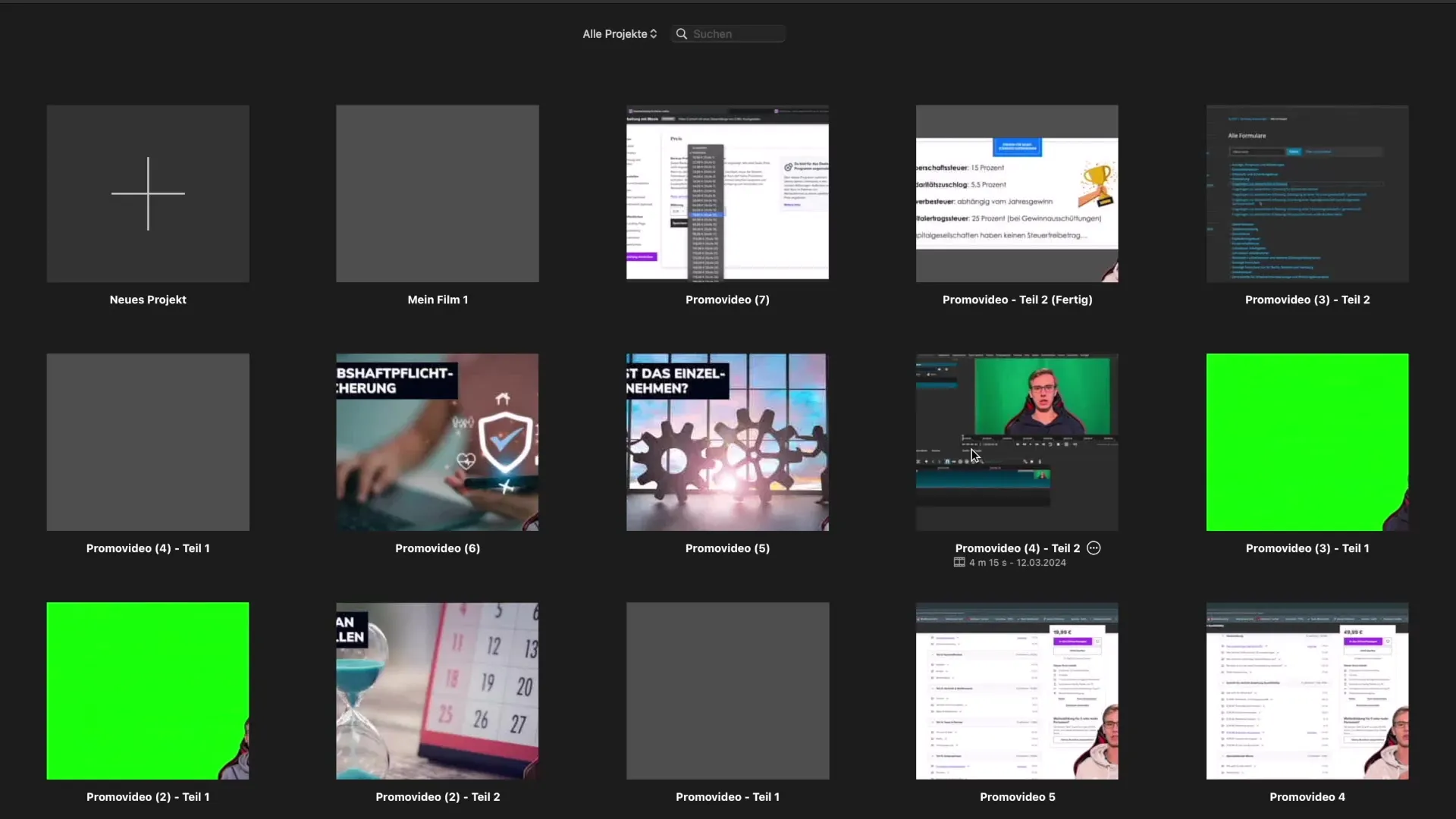Click the Promovideo 5 project name
Viewport: 1456px width, 819px height.
coord(1017,797)
